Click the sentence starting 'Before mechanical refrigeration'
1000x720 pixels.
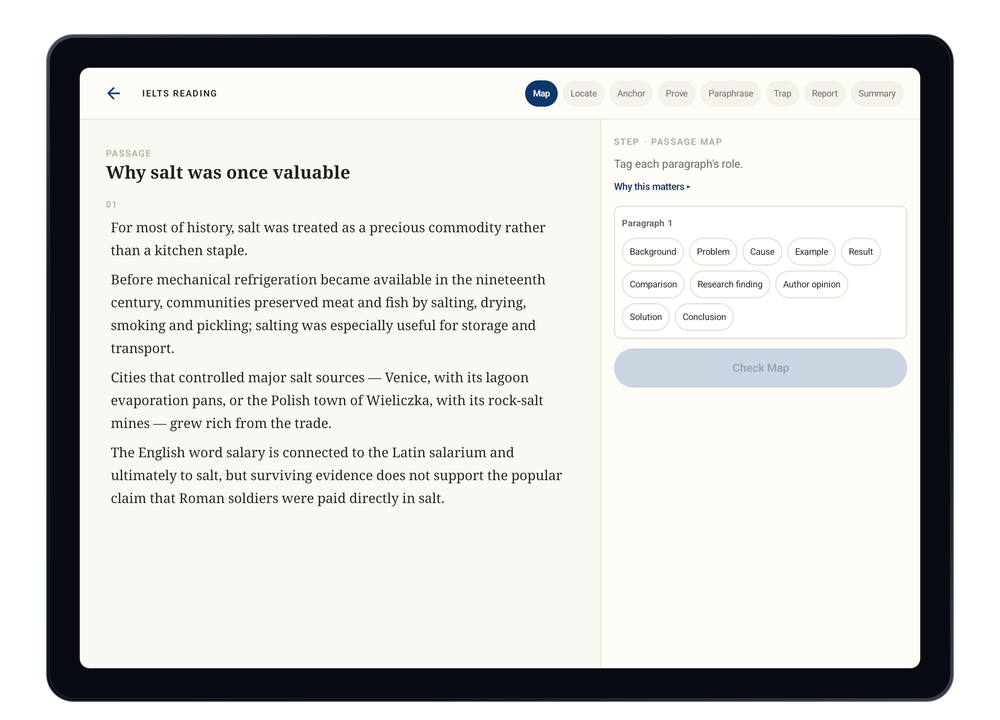(328, 314)
